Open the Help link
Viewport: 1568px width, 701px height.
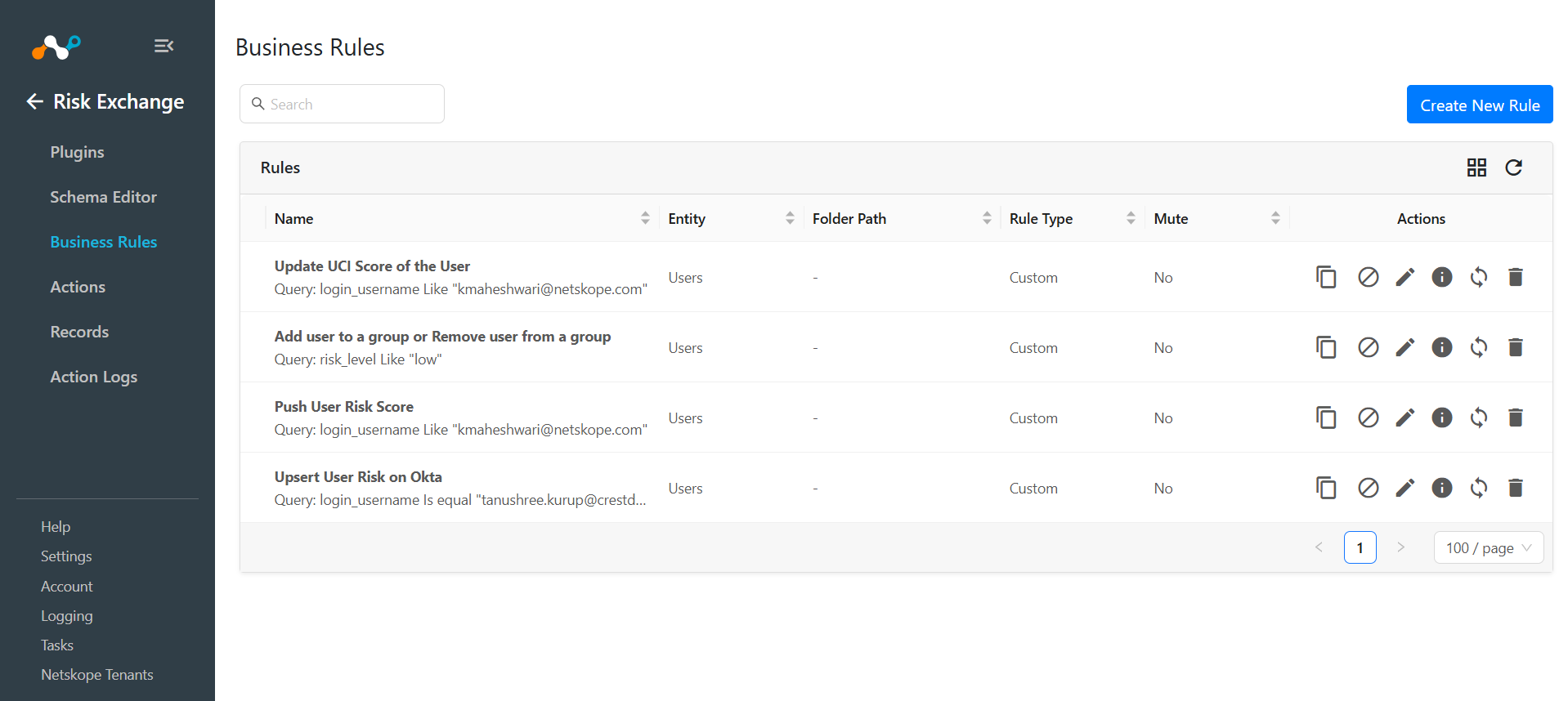[x=56, y=527]
